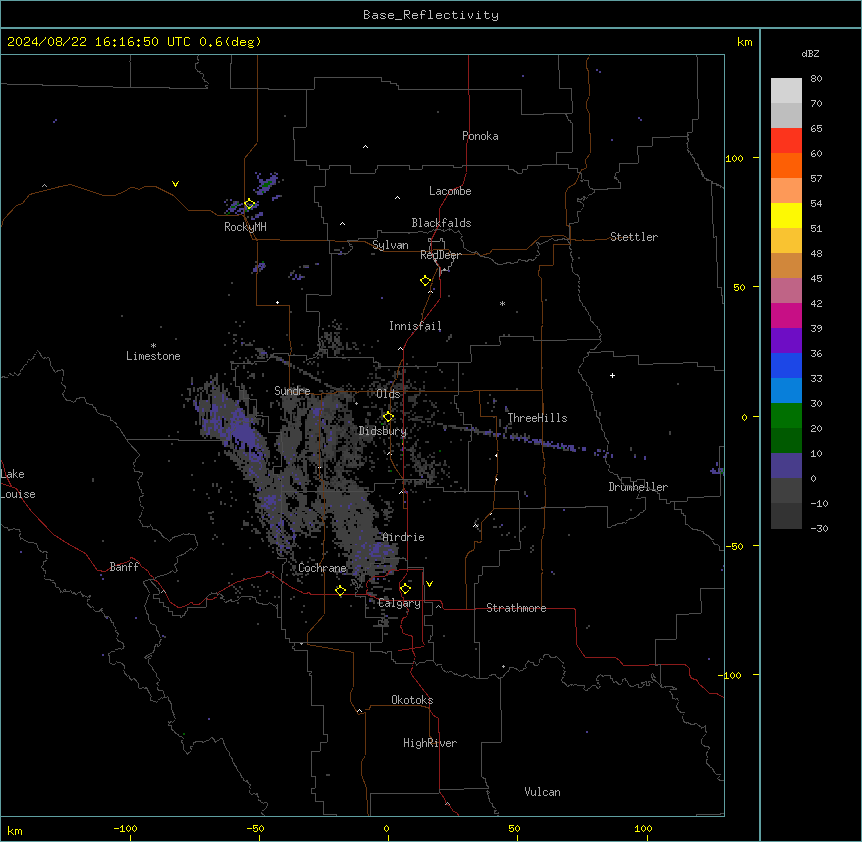Viewport: 862px width, 842px height.
Task: Click the HighRiver town label
Action: coord(430,743)
